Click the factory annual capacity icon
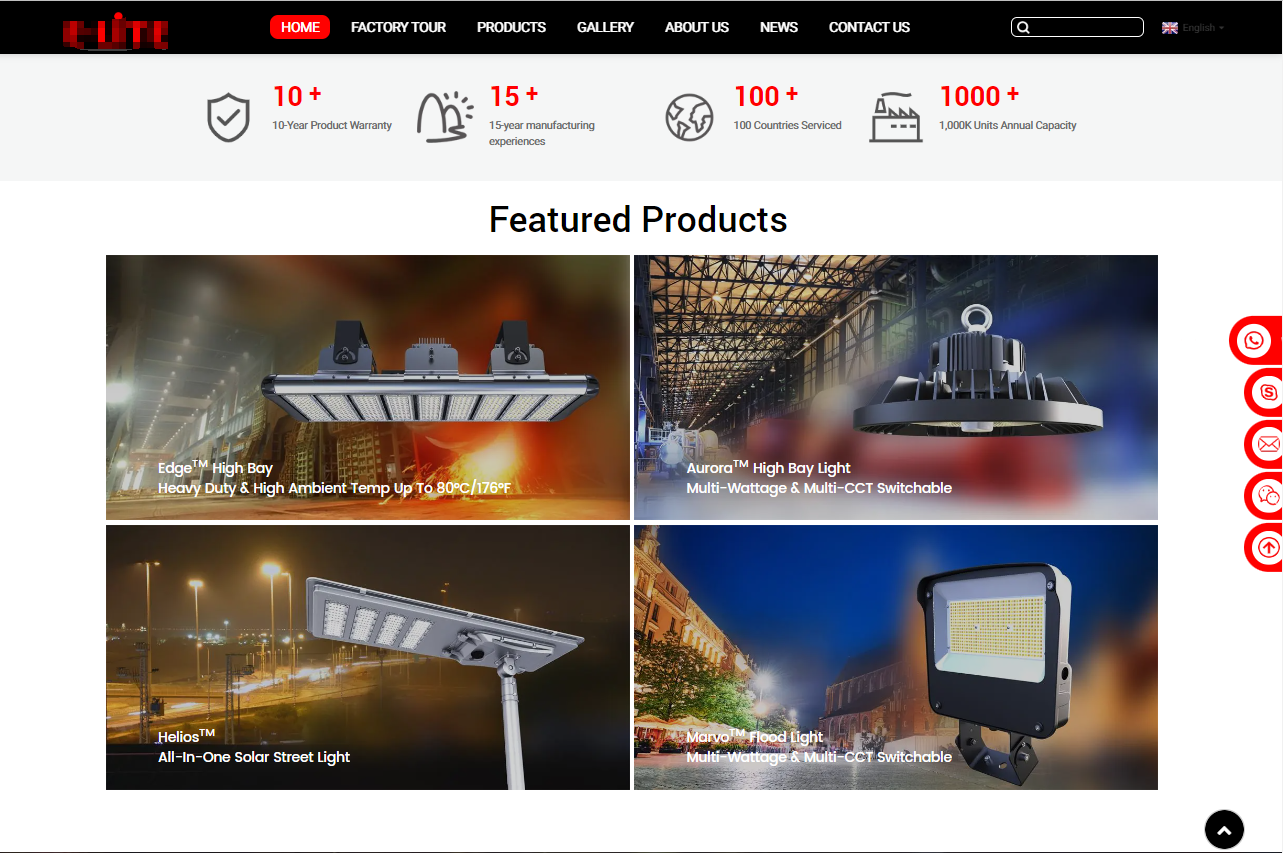Image resolution: width=1283 pixels, height=853 pixels. (895, 118)
